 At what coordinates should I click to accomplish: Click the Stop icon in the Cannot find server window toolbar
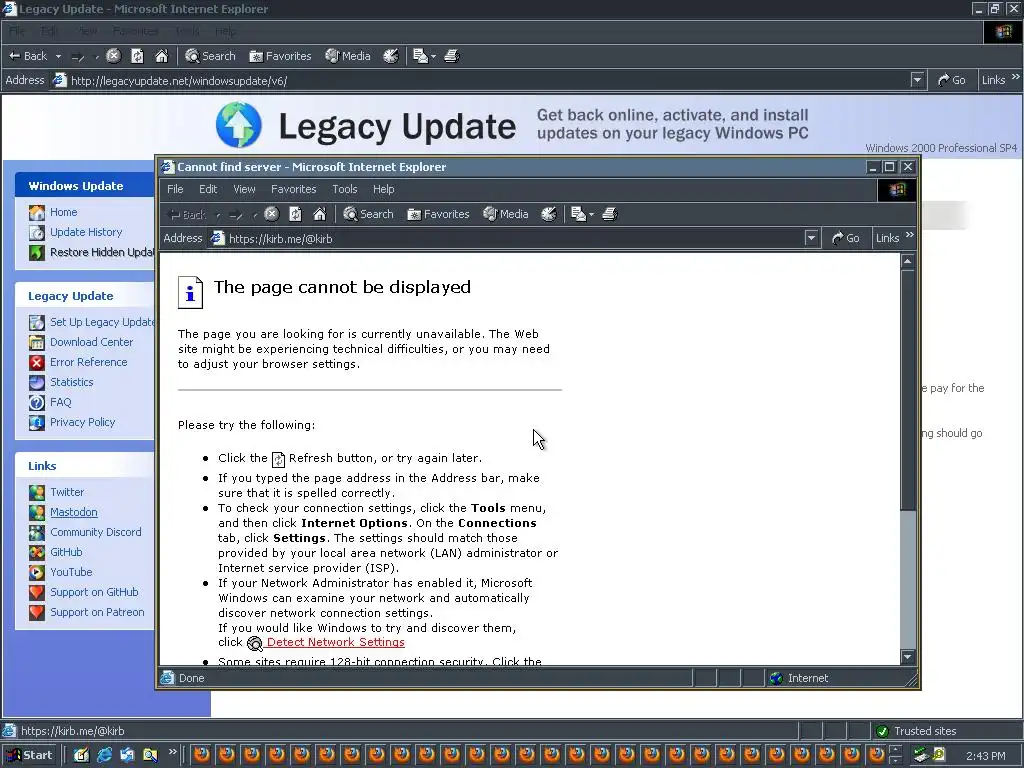(272, 214)
